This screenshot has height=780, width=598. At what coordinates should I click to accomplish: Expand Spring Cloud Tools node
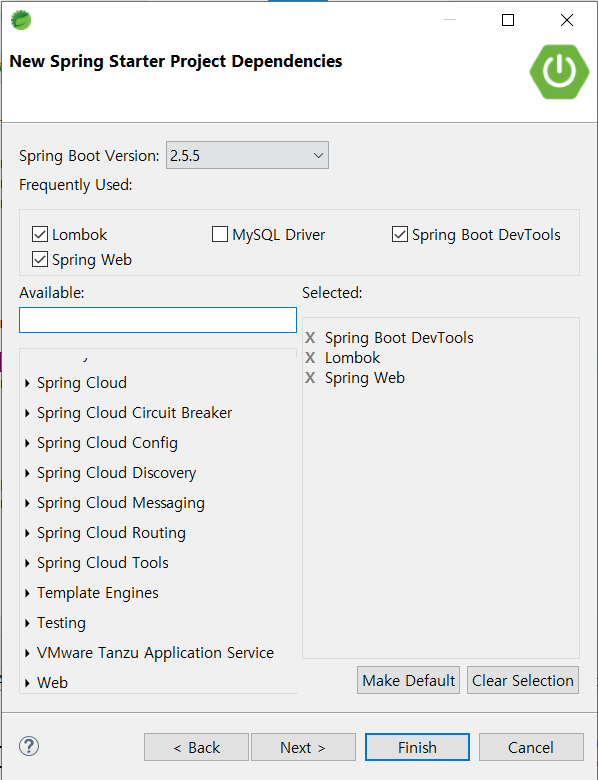(27, 563)
